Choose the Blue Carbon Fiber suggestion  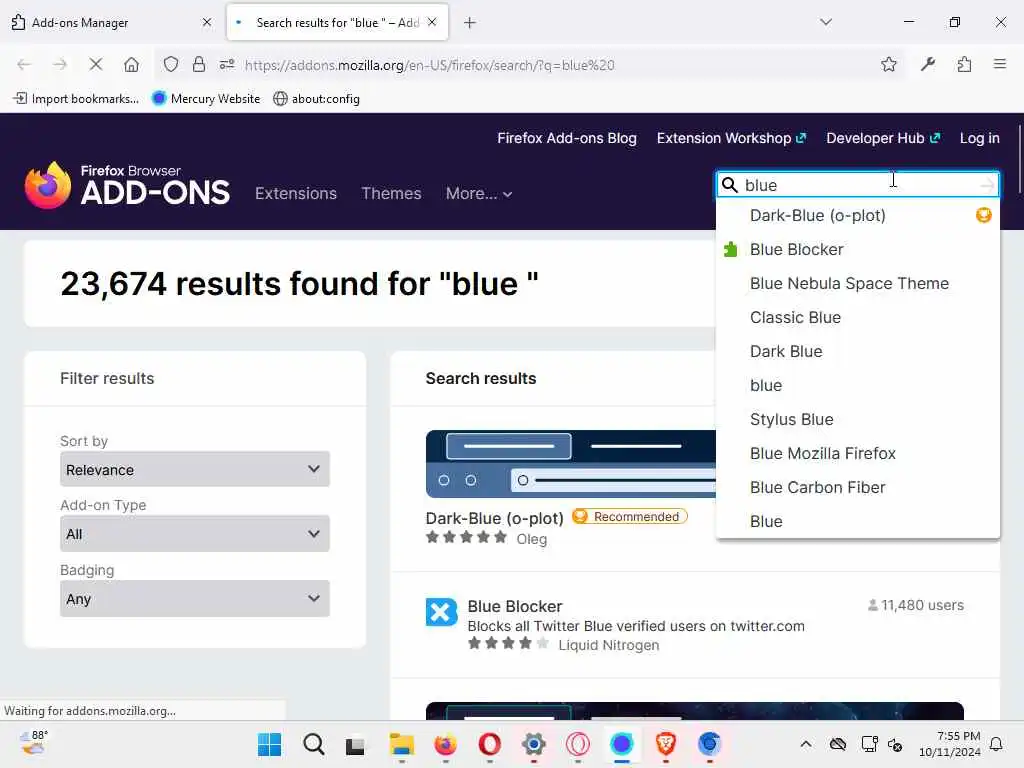[857, 487]
